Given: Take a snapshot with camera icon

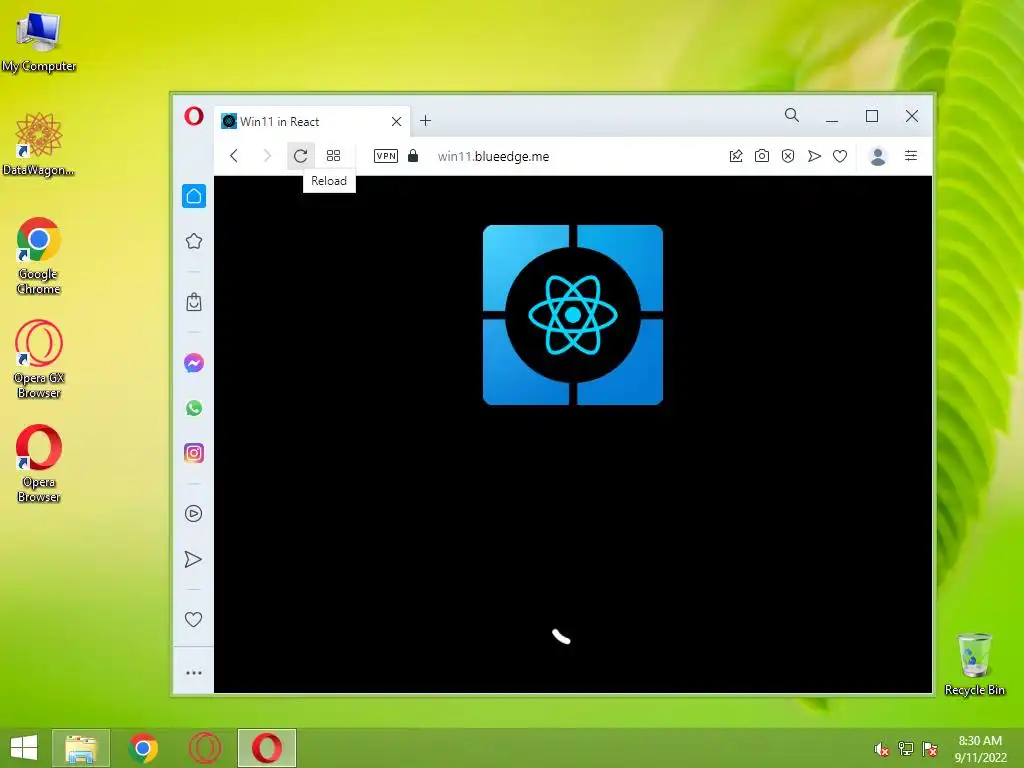Looking at the screenshot, I should point(761,155).
